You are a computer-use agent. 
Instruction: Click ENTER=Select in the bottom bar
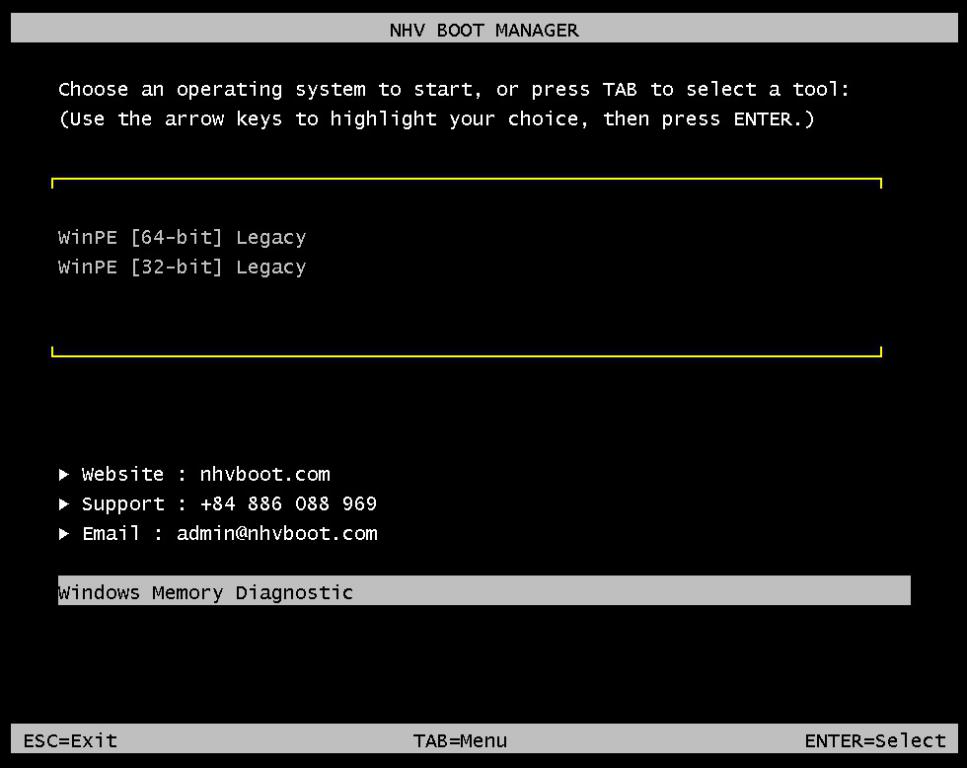point(874,741)
